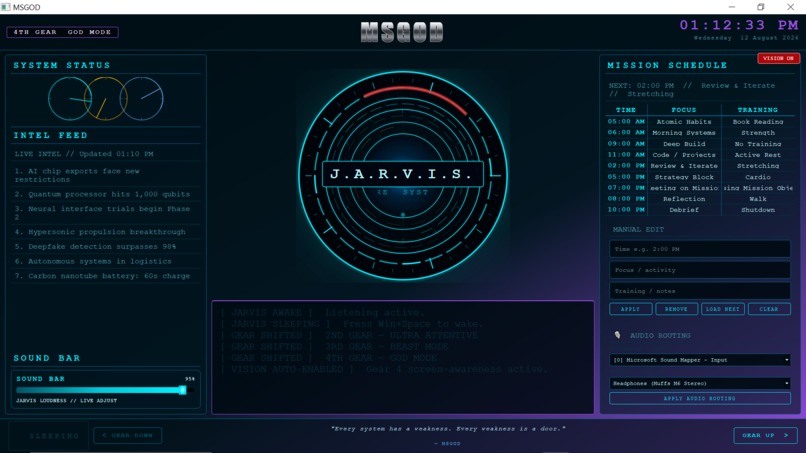Image resolution: width=806 pixels, height=453 pixels.
Task: Shift down with the GEAR DOWN button
Action: pos(127,436)
